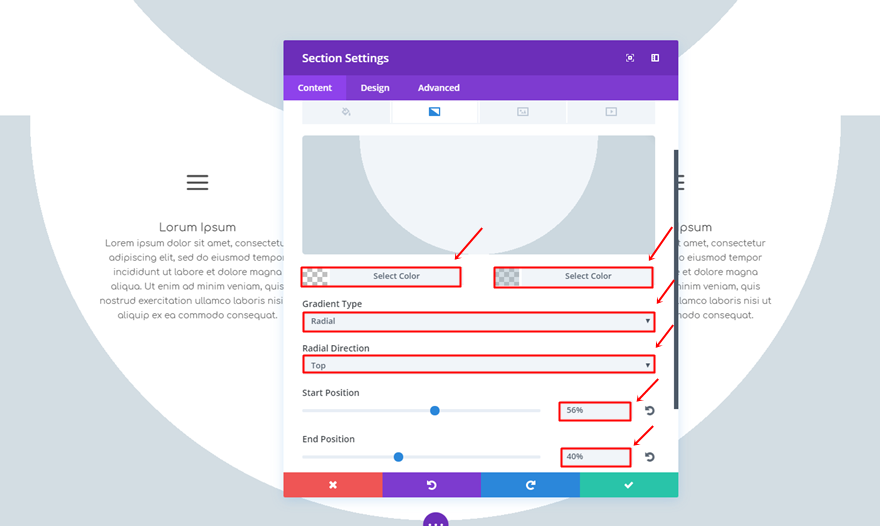
Task: Open the background color tab icon
Action: point(346,112)
